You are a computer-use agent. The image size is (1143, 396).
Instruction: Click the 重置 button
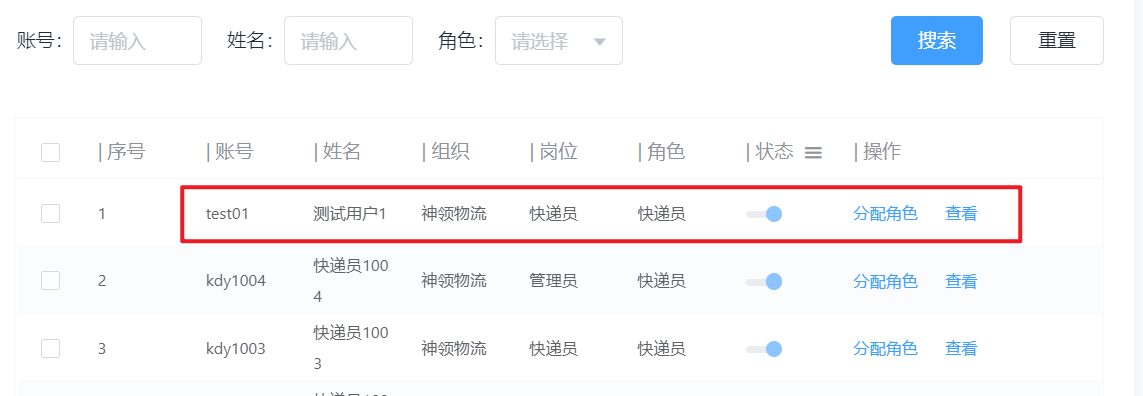click(x=1056, y=41)
